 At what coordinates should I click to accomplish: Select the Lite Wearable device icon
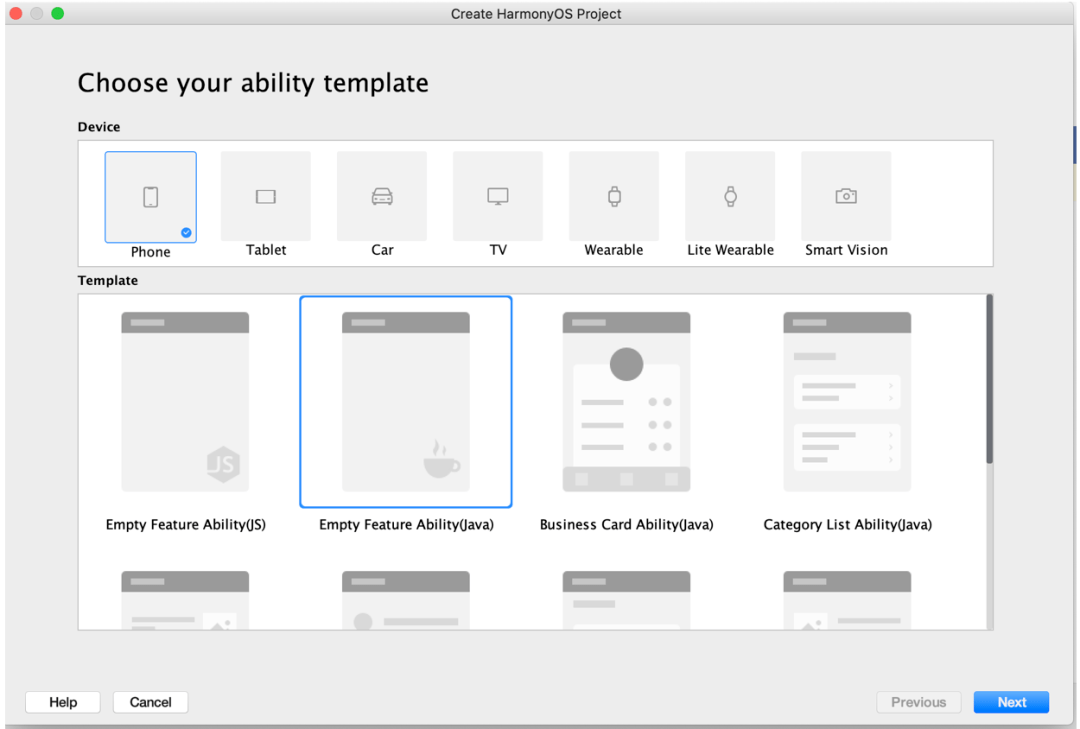(730, 196)
